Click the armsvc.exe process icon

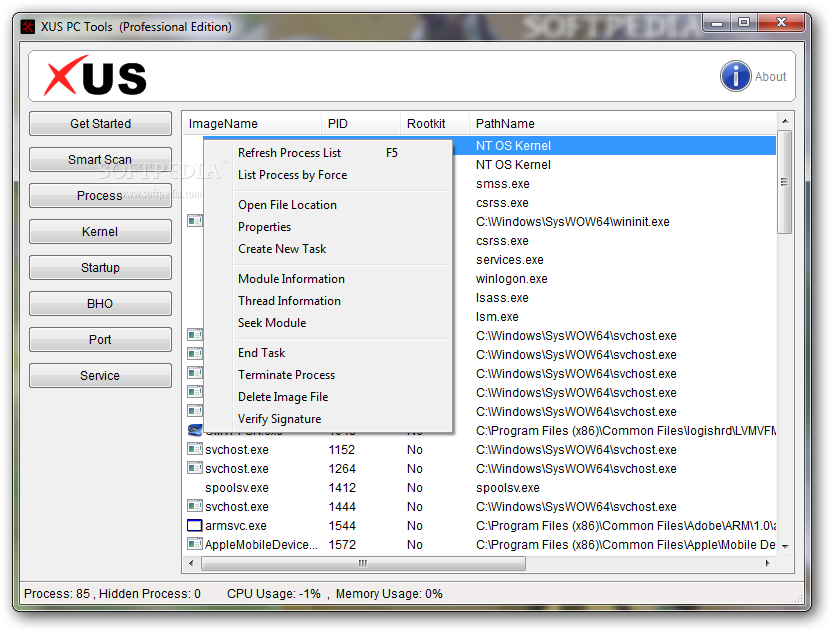click(195, 525)
